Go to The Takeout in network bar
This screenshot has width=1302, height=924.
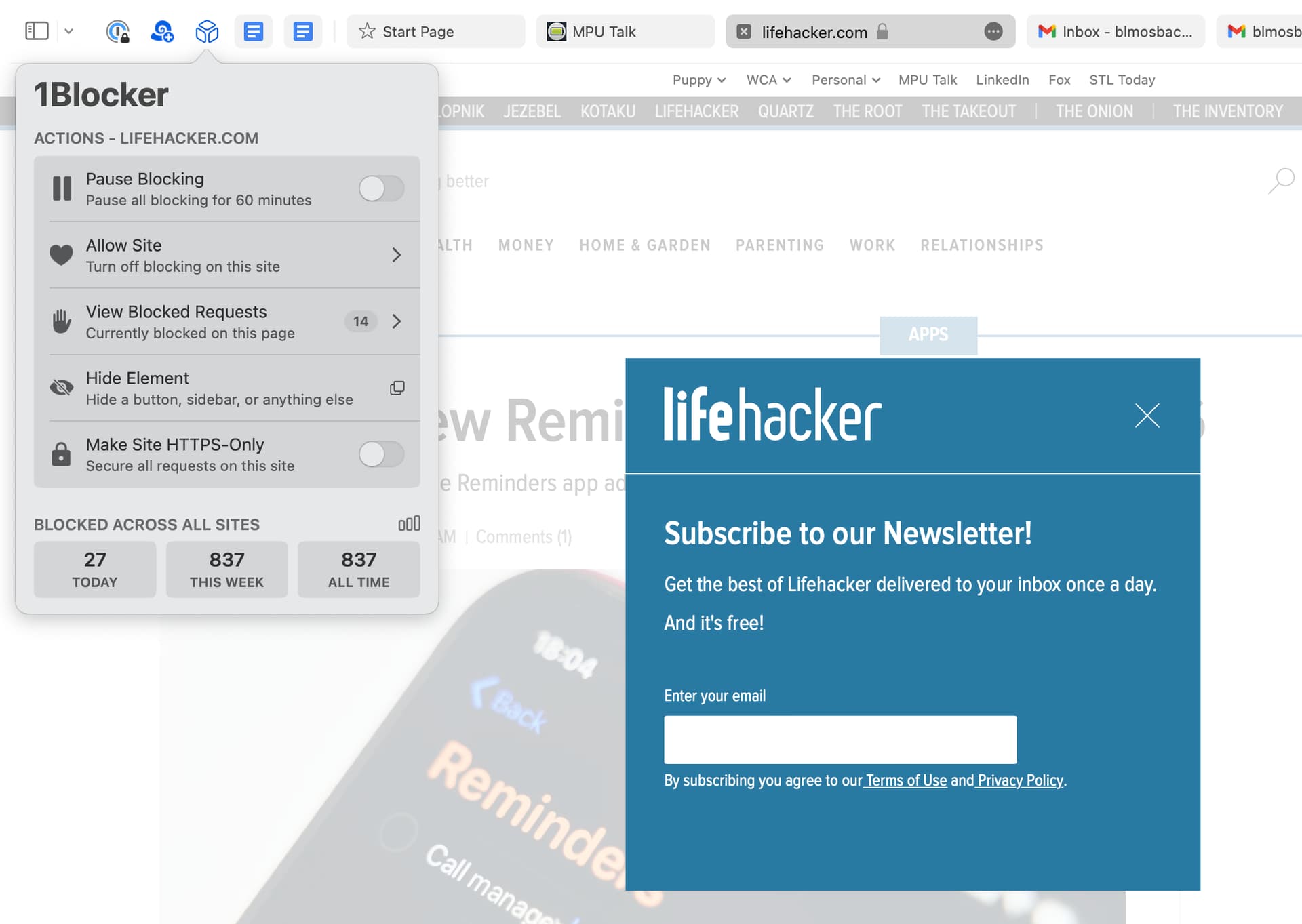point(968,111)
